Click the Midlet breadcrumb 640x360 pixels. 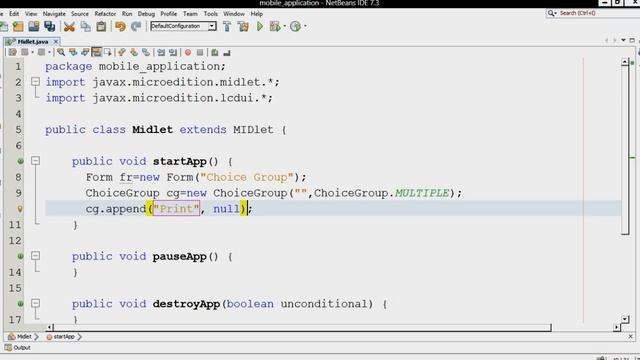[x=20, y=337]
